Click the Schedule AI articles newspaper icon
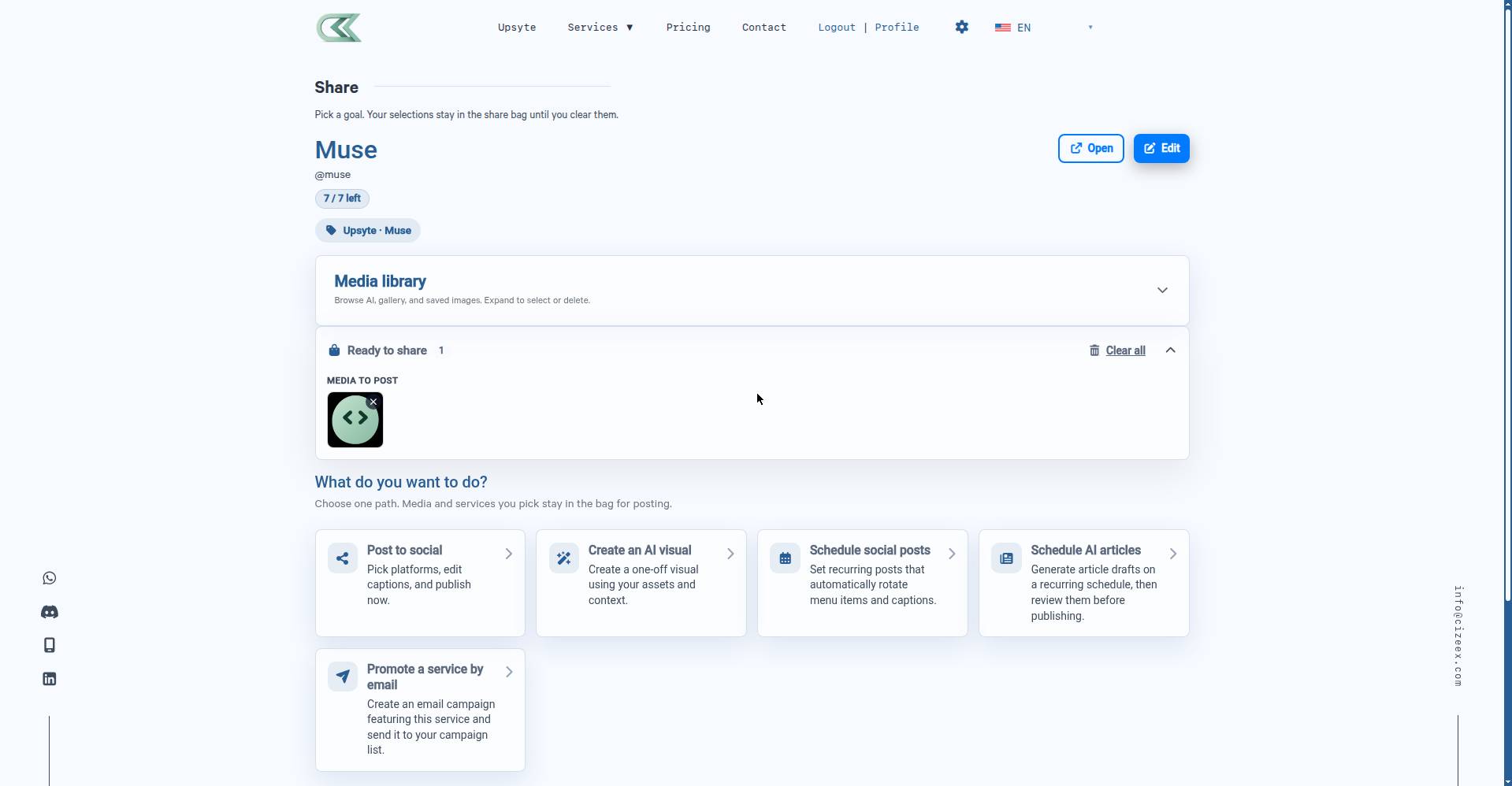Image resolution: width=1512 pixels, height=786 pixels. [x=1007, y=558]
